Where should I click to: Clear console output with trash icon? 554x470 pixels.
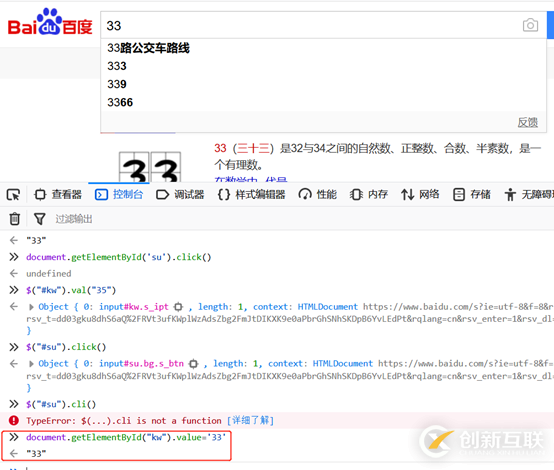pos(14,219)
